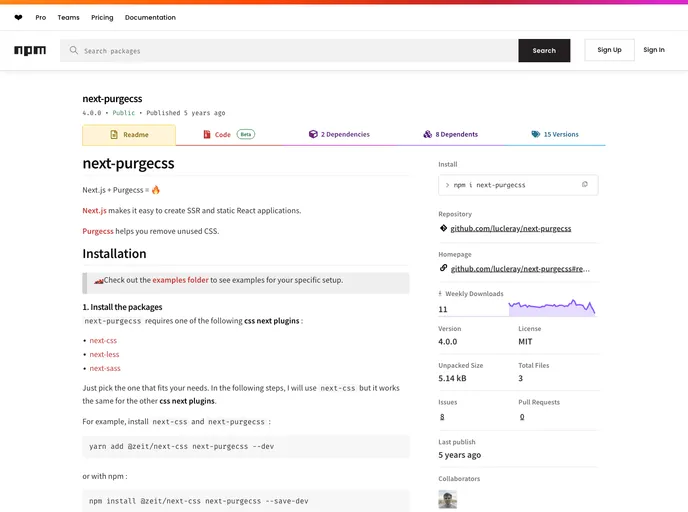Click the magnifier icon in search box
Viewport: 688px width, 512px height.
(x=74, y=50)
